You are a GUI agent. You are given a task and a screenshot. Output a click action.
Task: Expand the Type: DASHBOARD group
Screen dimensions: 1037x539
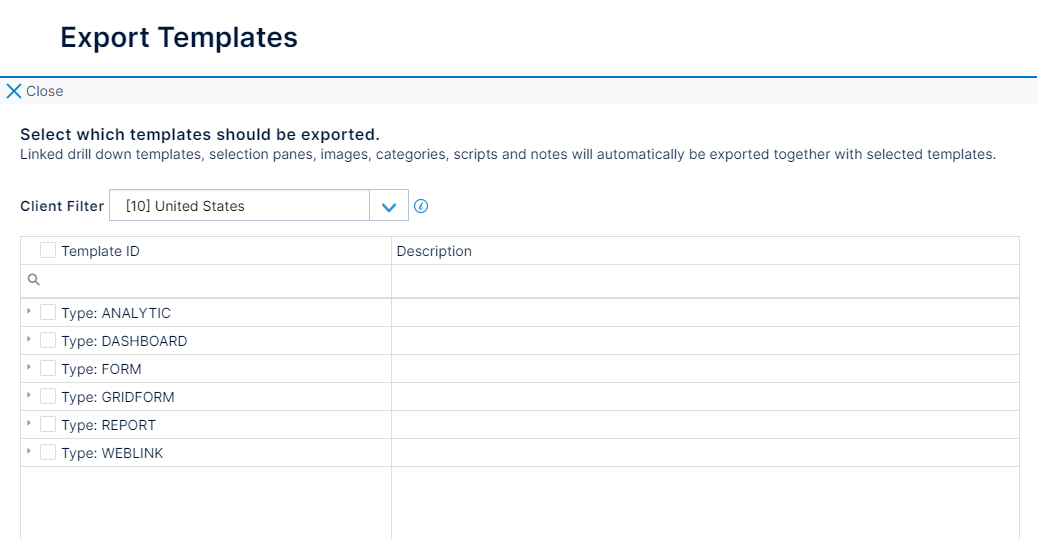pyautogui.click(x=29, y=340)
